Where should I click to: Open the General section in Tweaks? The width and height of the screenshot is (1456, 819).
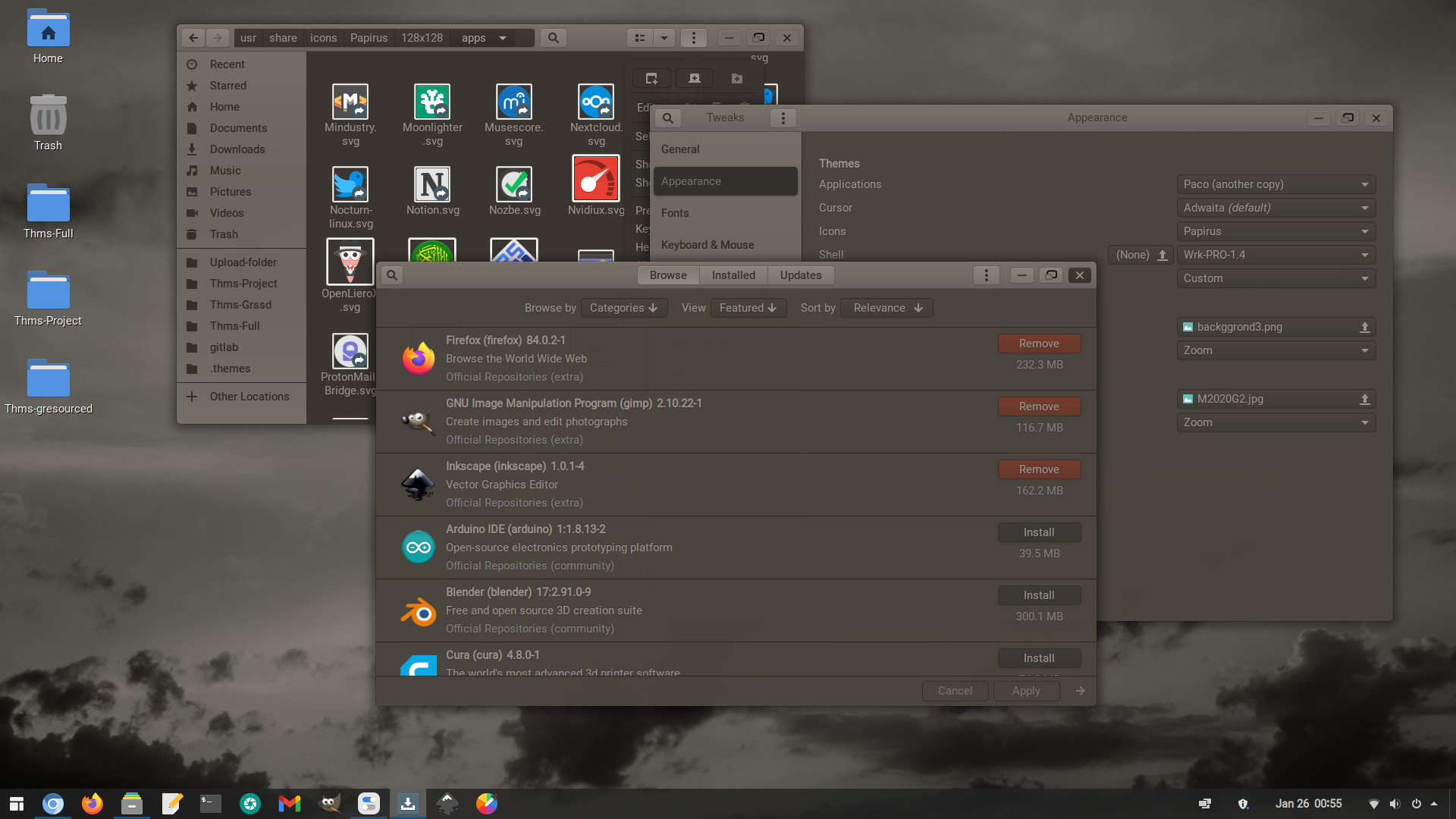726,149
